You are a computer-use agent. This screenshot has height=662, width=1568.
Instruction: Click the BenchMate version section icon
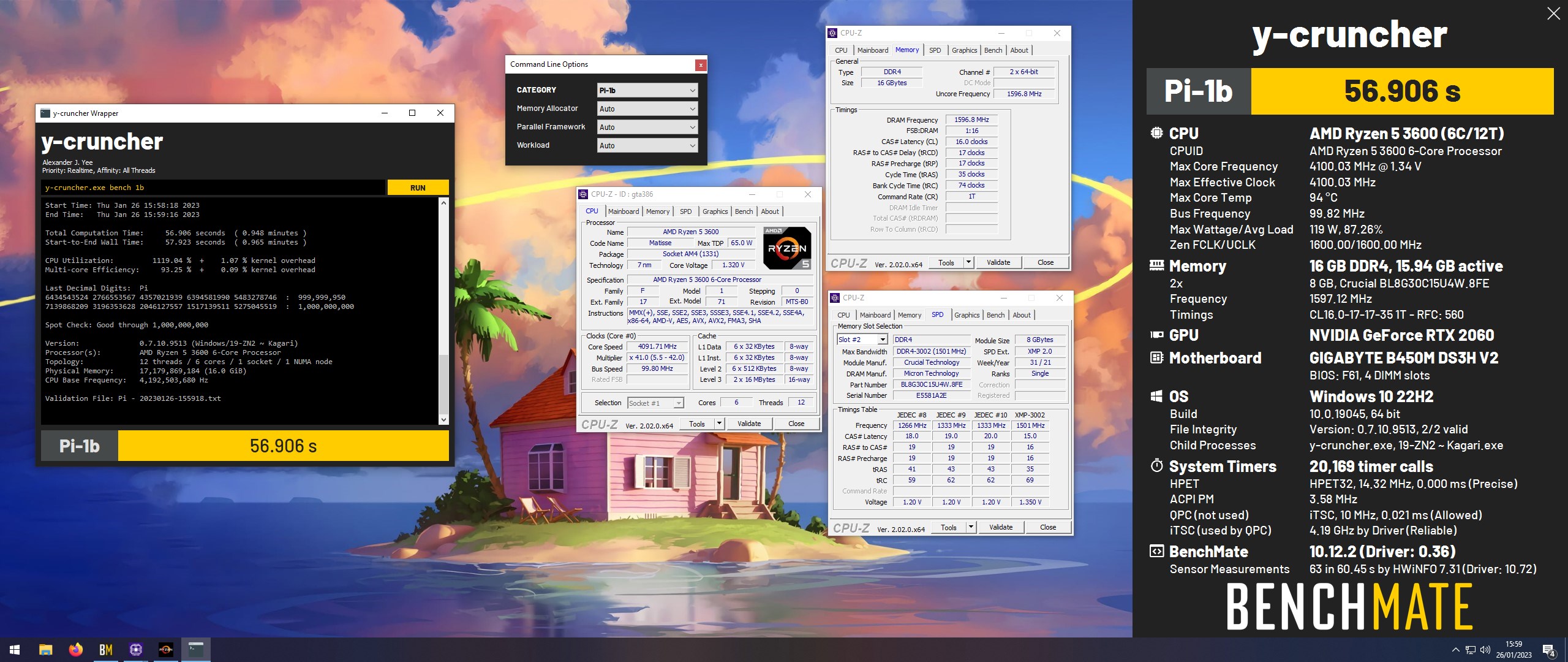click(x=1156, y=551)
